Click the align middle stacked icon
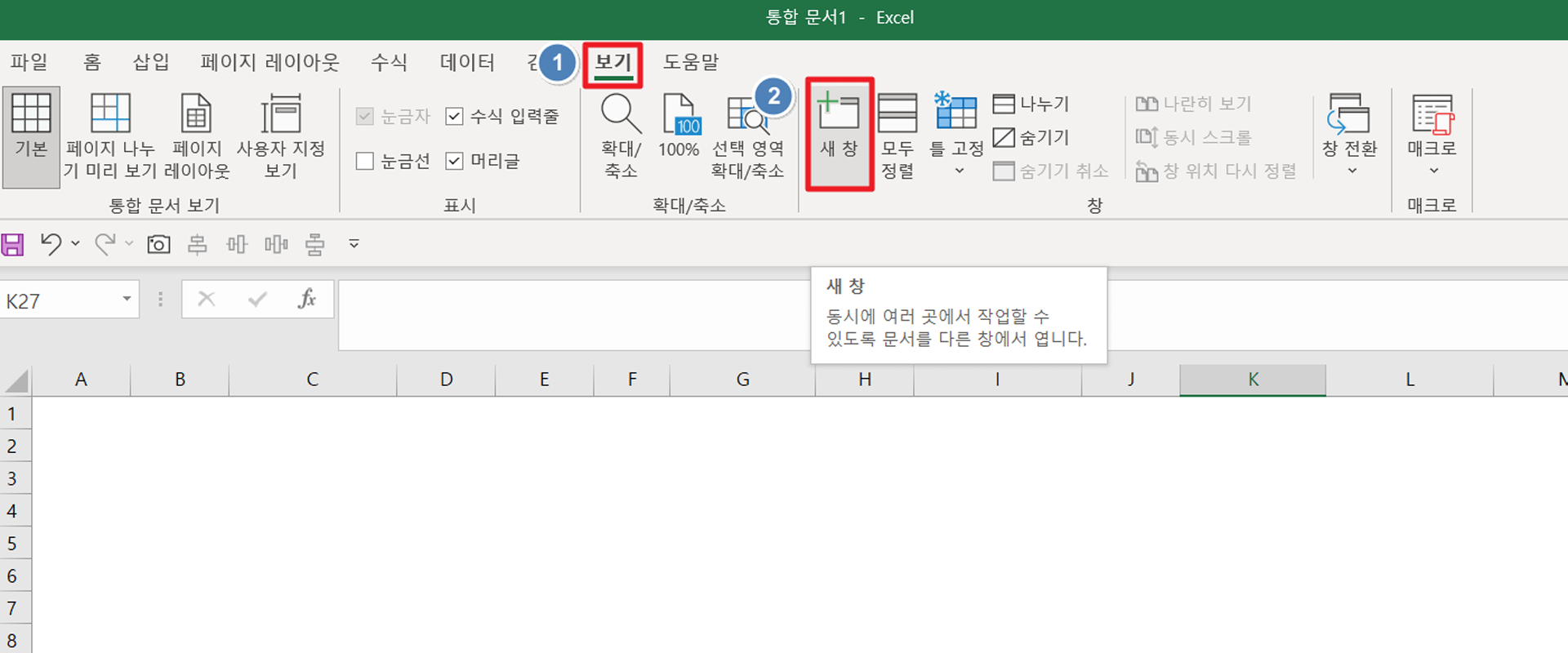Screen dimensions: 1568x653 [315, 244]
